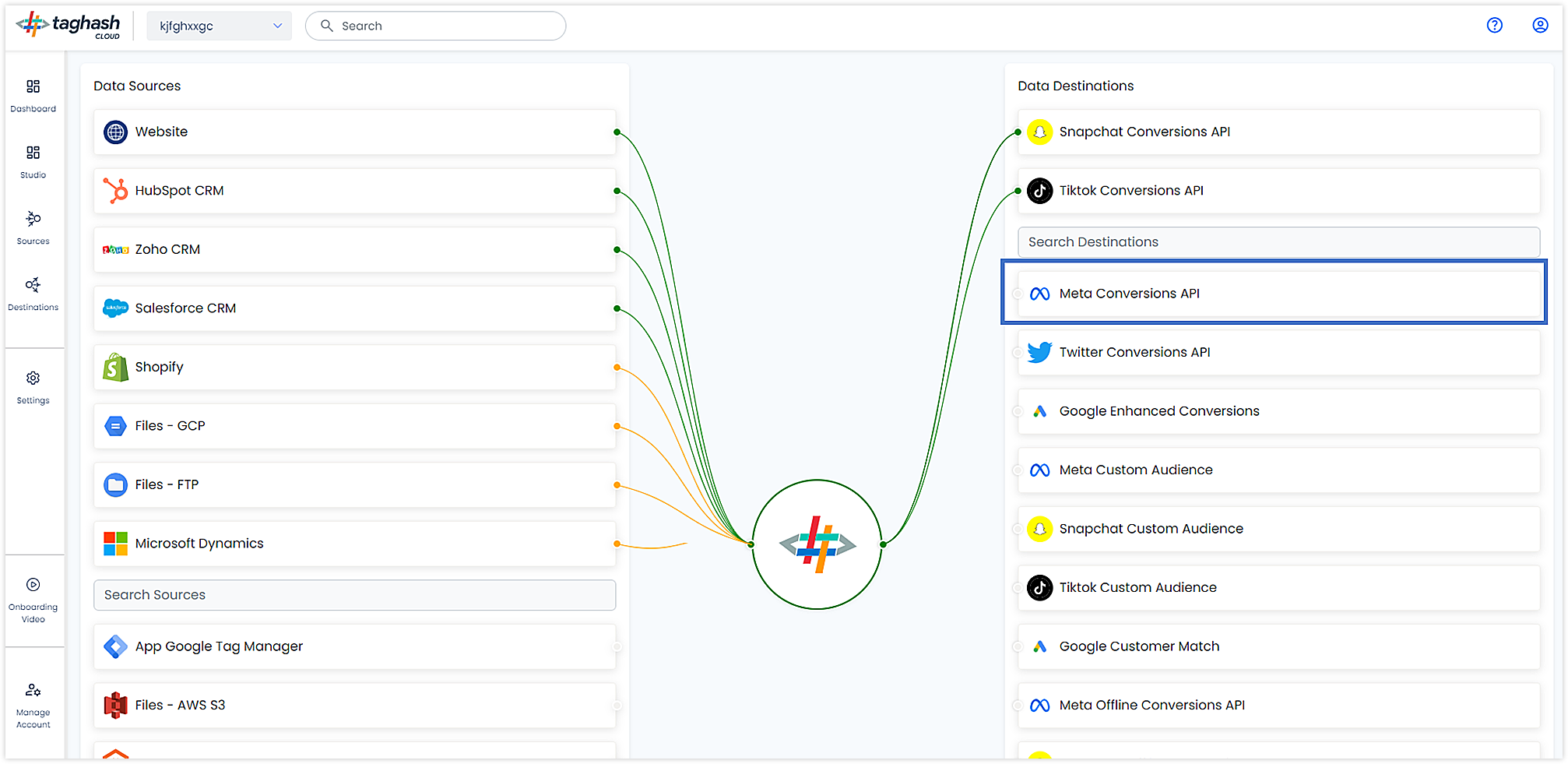Image resolution: width=1568 pixels, height=764 pixels.
Task: Click the Files - AWS S3 icon
Action: coord(116,706)
